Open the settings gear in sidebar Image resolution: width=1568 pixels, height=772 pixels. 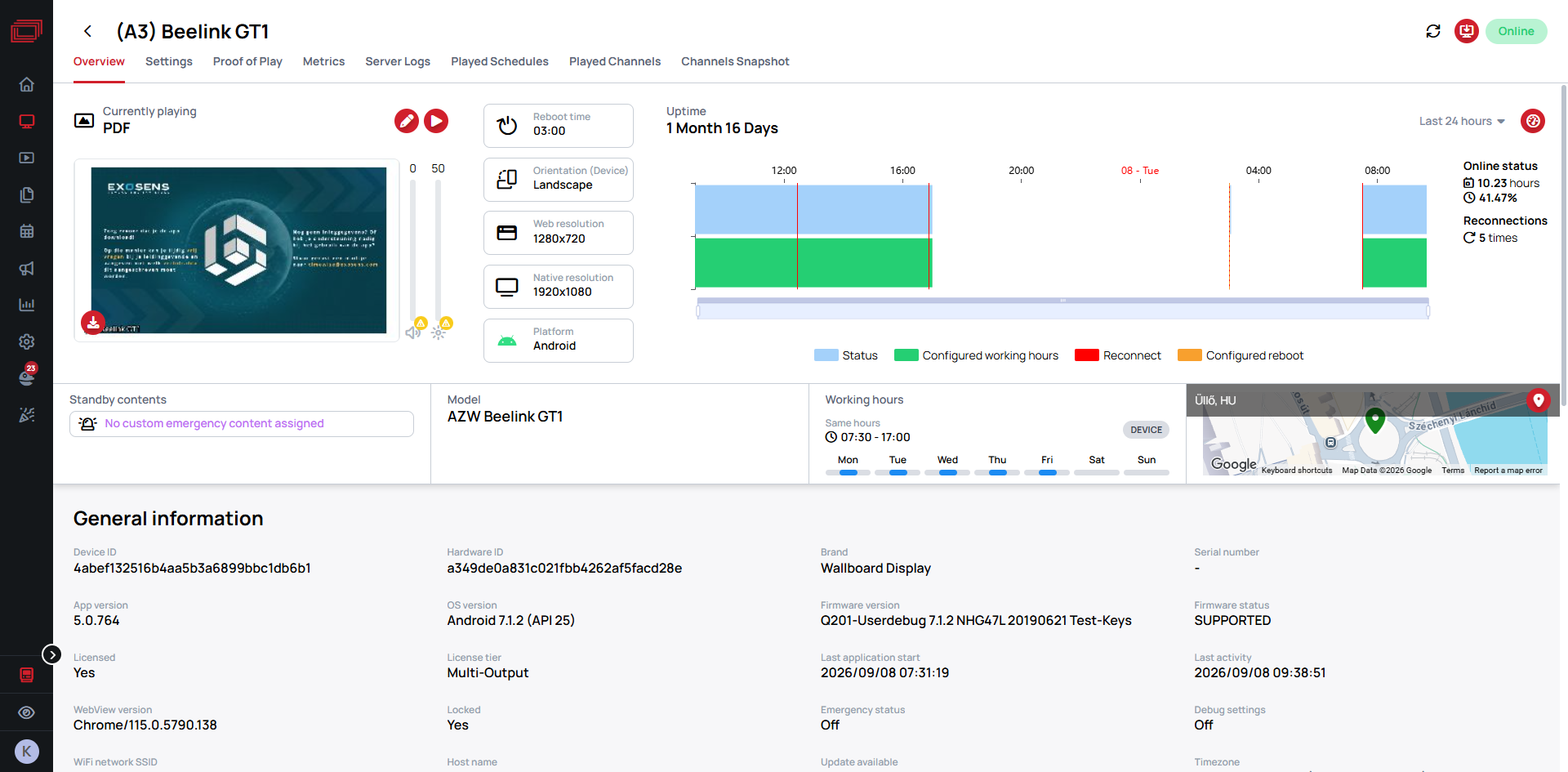pos(27,341)
